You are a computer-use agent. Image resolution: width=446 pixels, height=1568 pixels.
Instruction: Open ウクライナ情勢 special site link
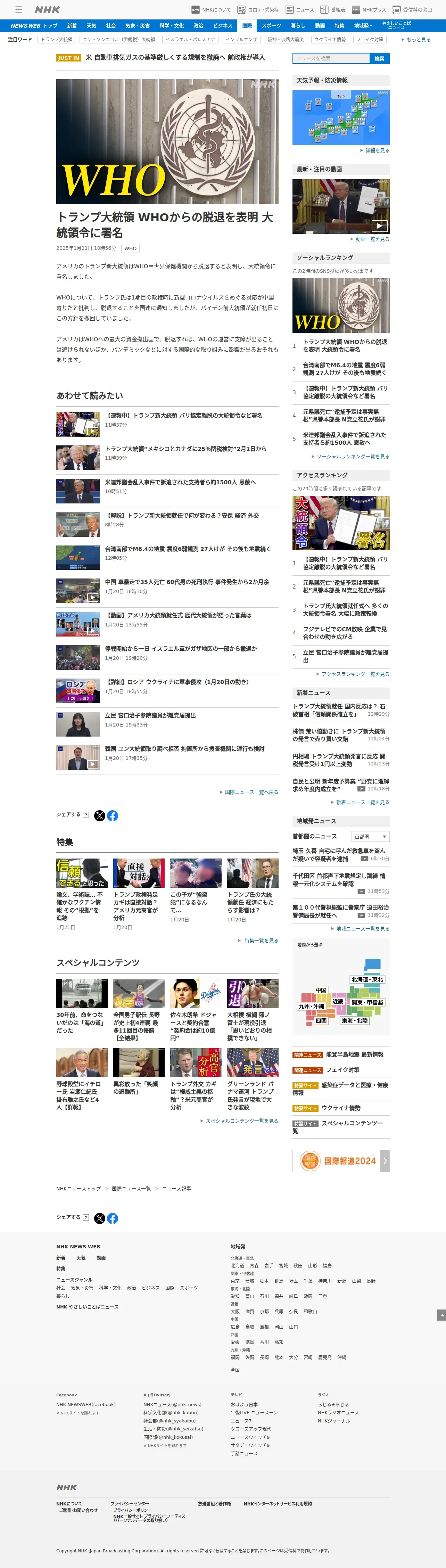click(x=341, y=1108)
